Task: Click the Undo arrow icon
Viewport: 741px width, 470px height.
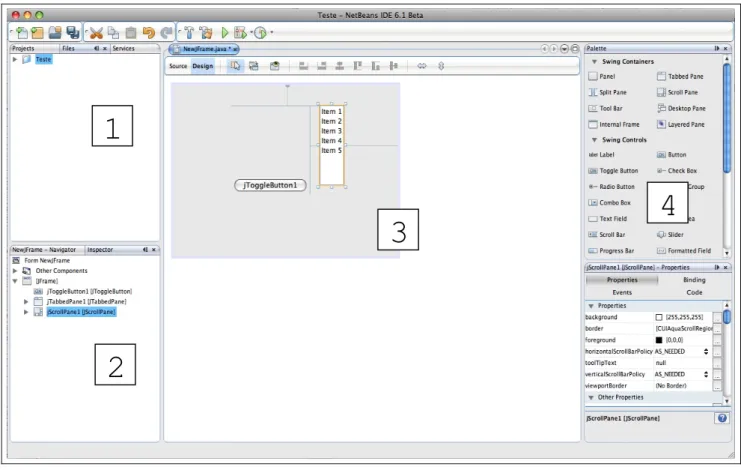Action: click(x=149, y=33)
